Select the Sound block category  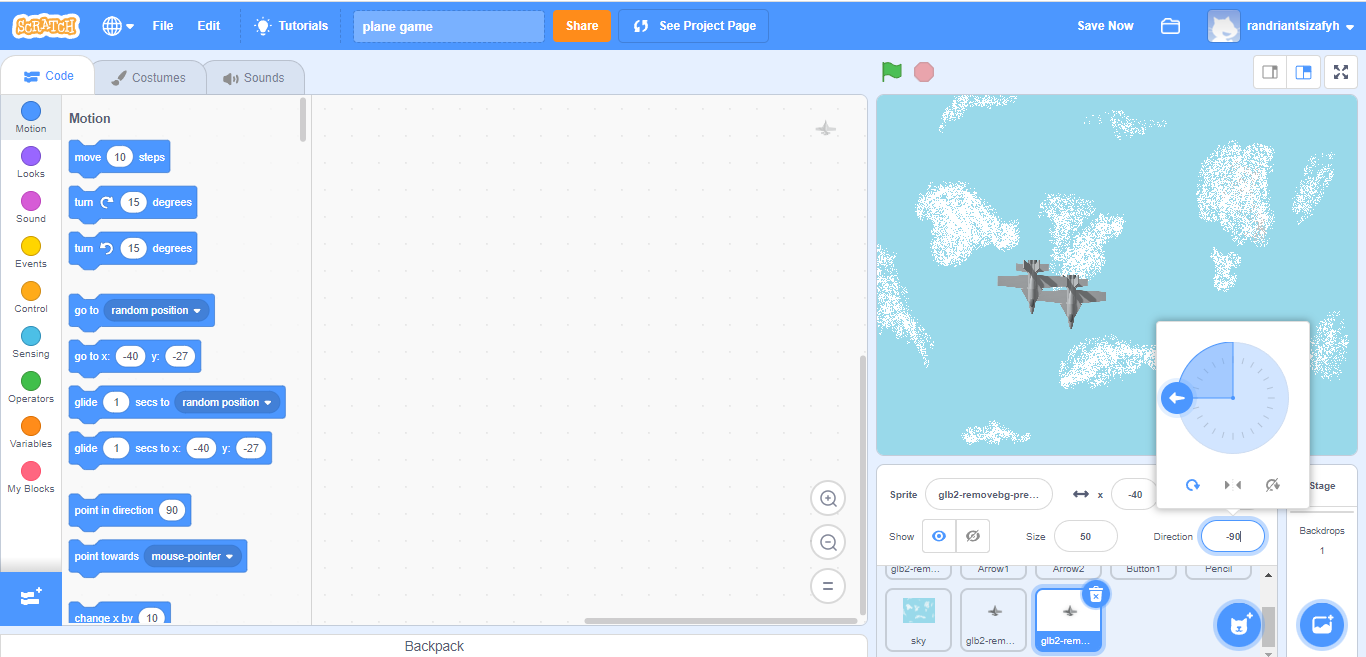point(31,207)
